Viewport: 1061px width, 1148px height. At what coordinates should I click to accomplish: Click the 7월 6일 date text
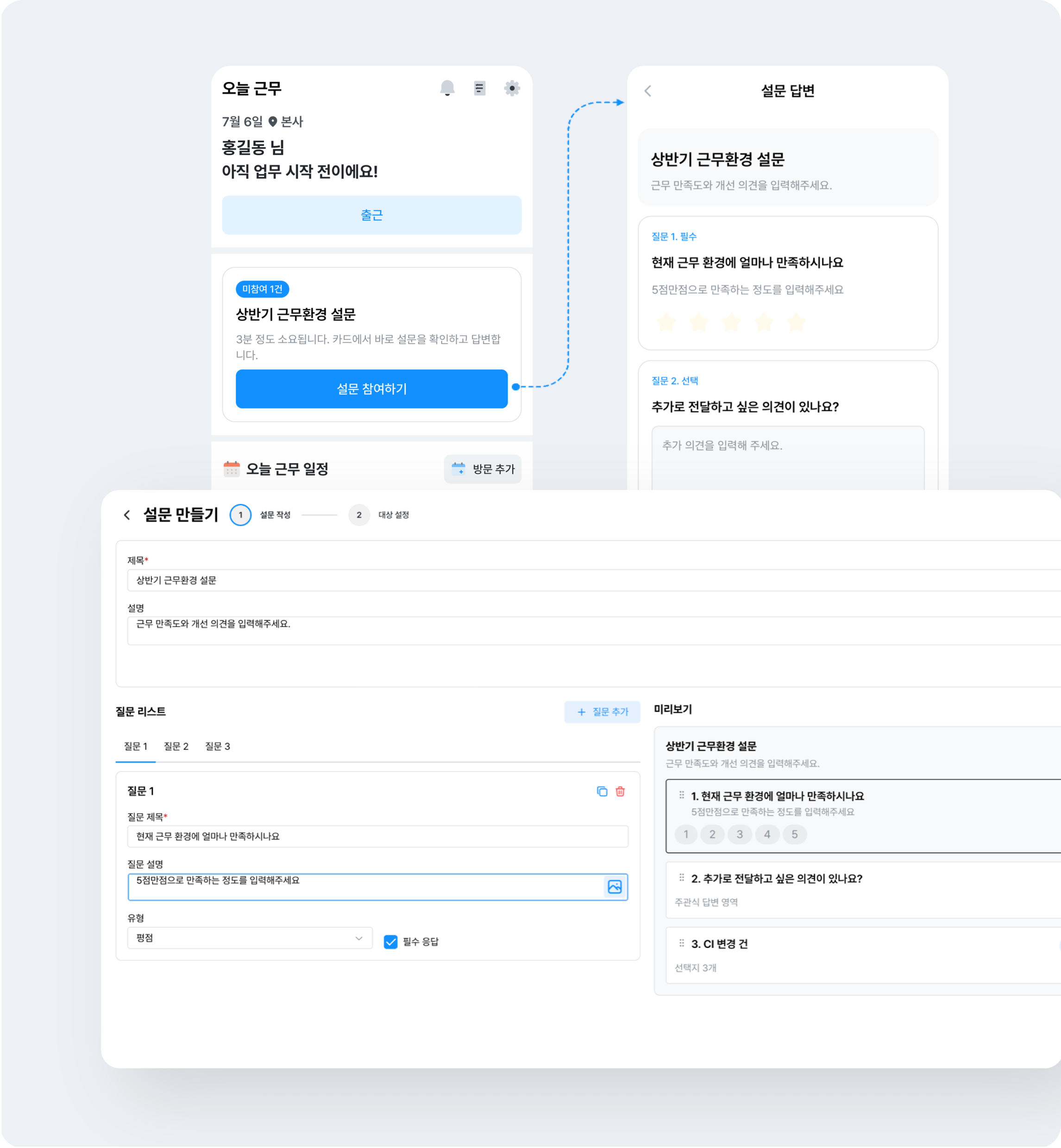pos(242,122)
